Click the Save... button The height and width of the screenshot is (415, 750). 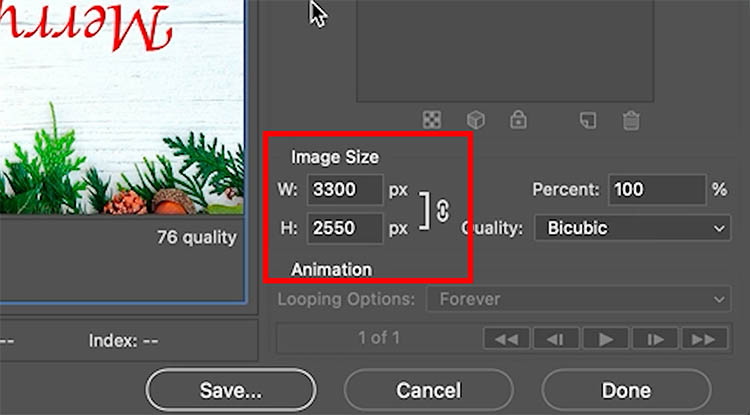231,390
